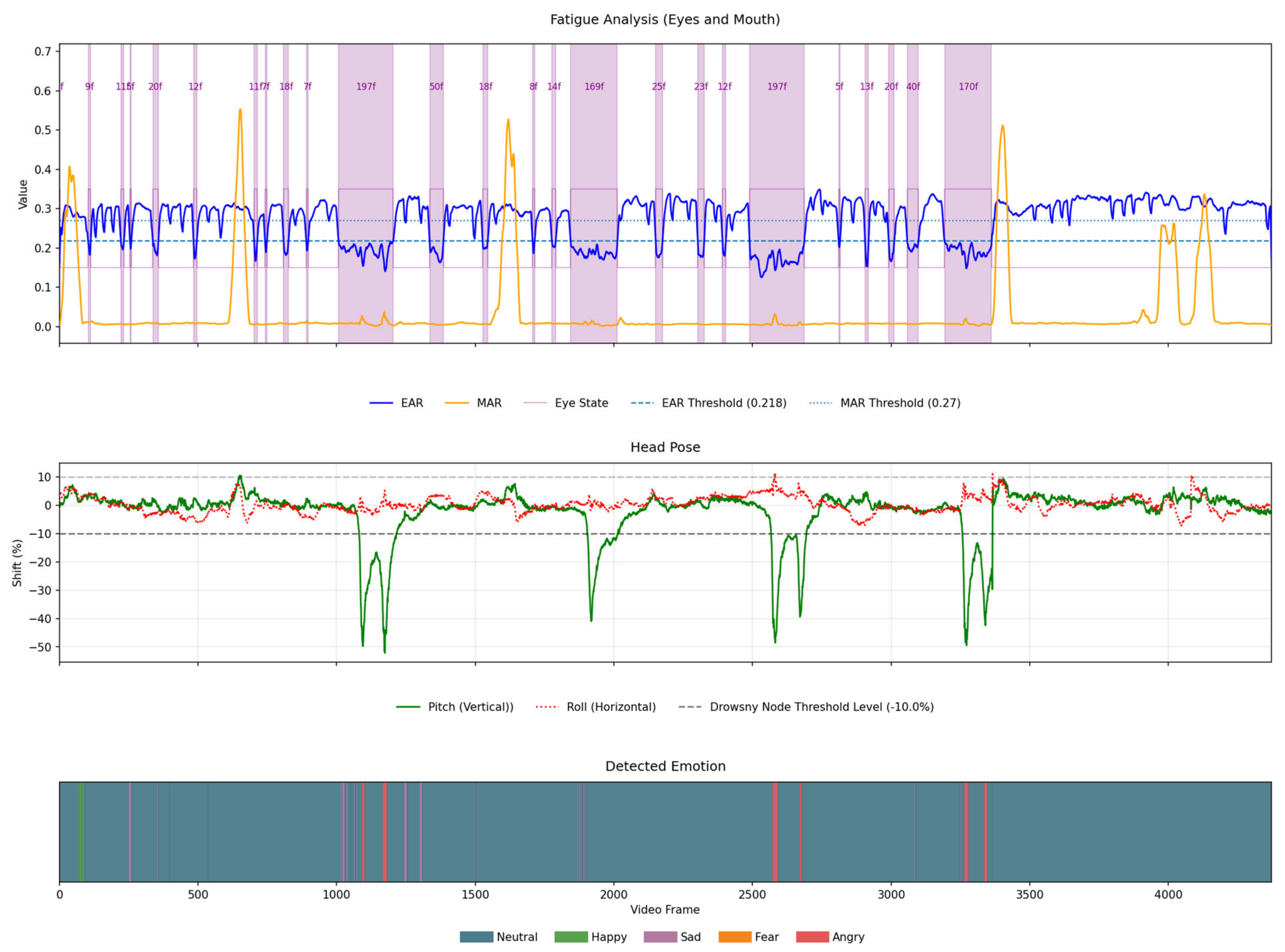
Task: Click the "23f" duration annotation
Action: pos(701,87)
